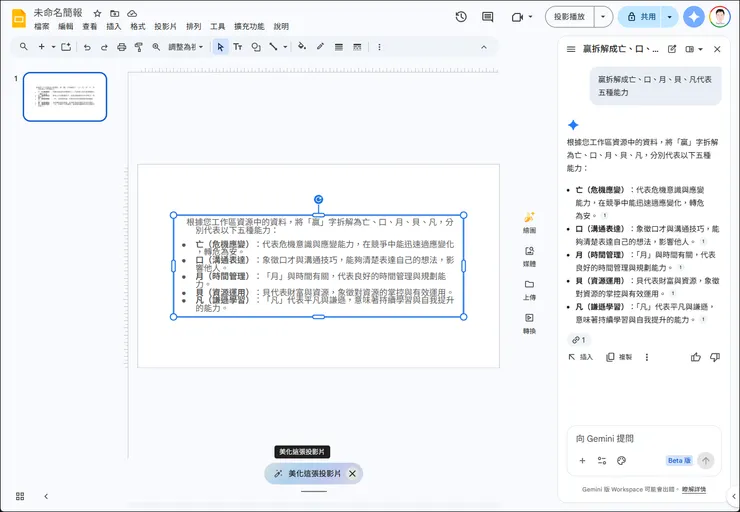Select the paint format roller
This screenshot has height=512, width=740.
click(139, 47)
